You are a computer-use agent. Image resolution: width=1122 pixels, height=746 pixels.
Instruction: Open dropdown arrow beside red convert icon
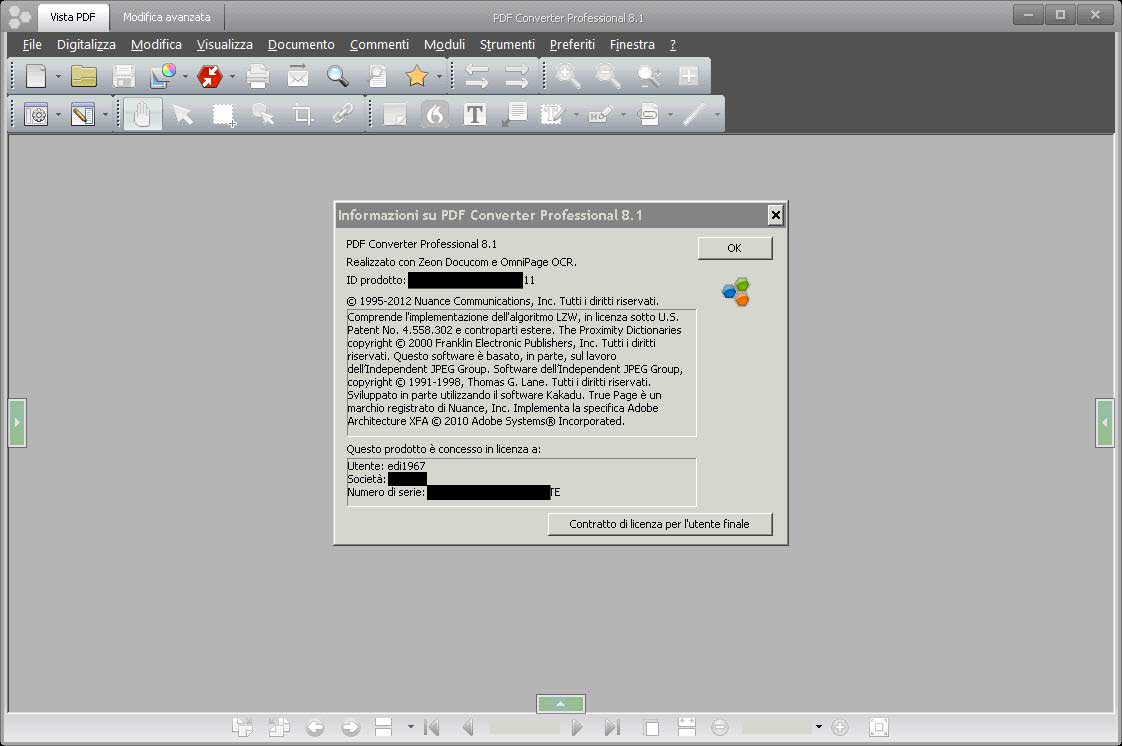click(232, 76)
